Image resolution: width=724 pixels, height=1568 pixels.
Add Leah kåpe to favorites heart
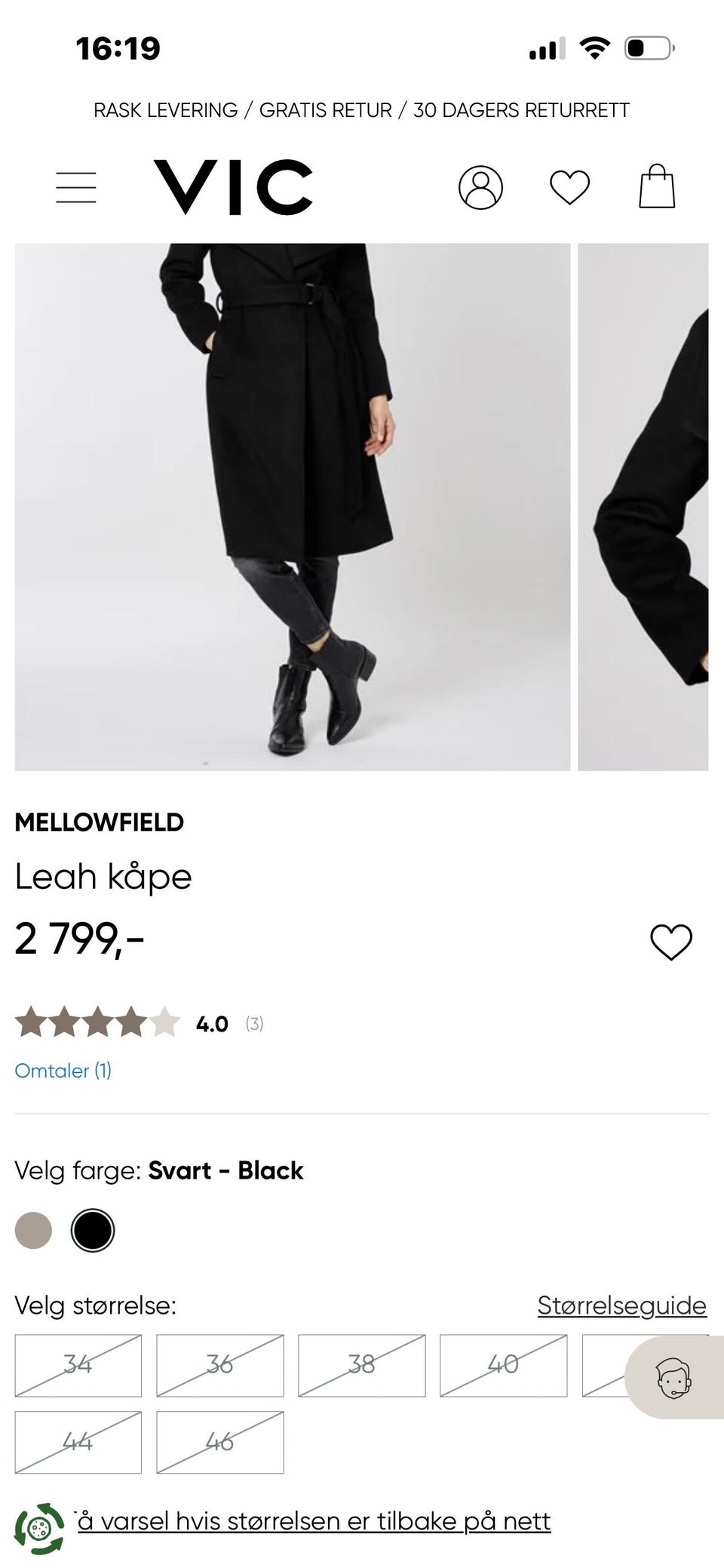pos(670,942)
